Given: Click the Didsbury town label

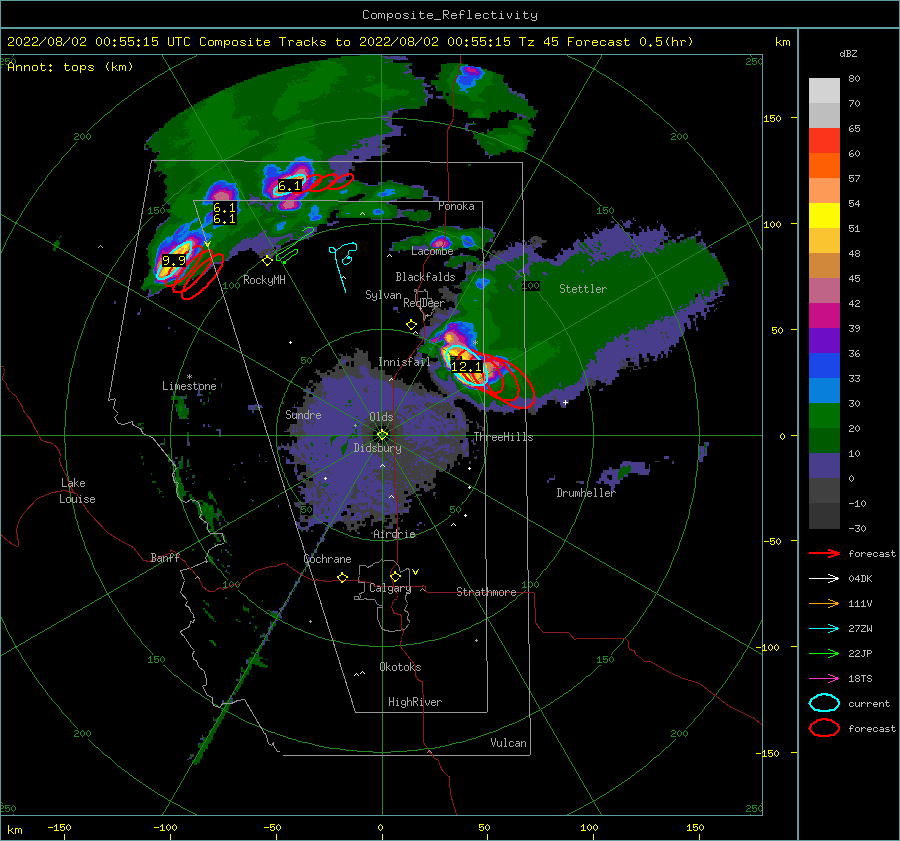Looking at the screenshot, I should pos(377,448).
